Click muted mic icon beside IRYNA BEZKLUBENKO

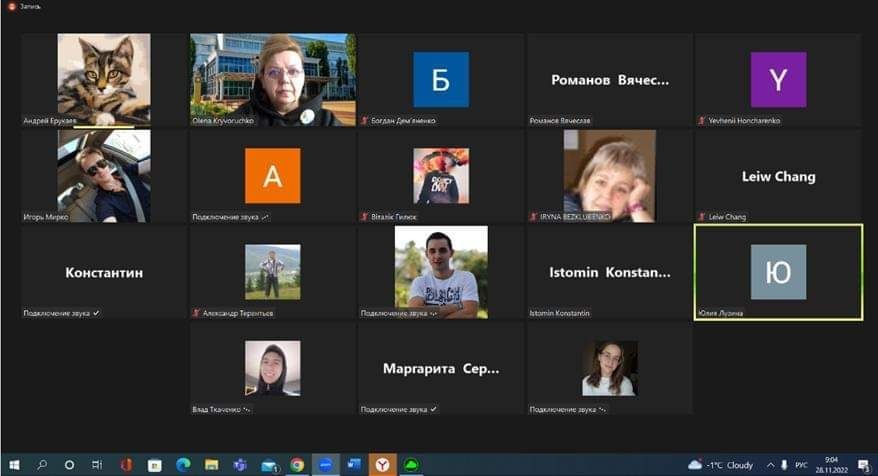pos(533,217)
